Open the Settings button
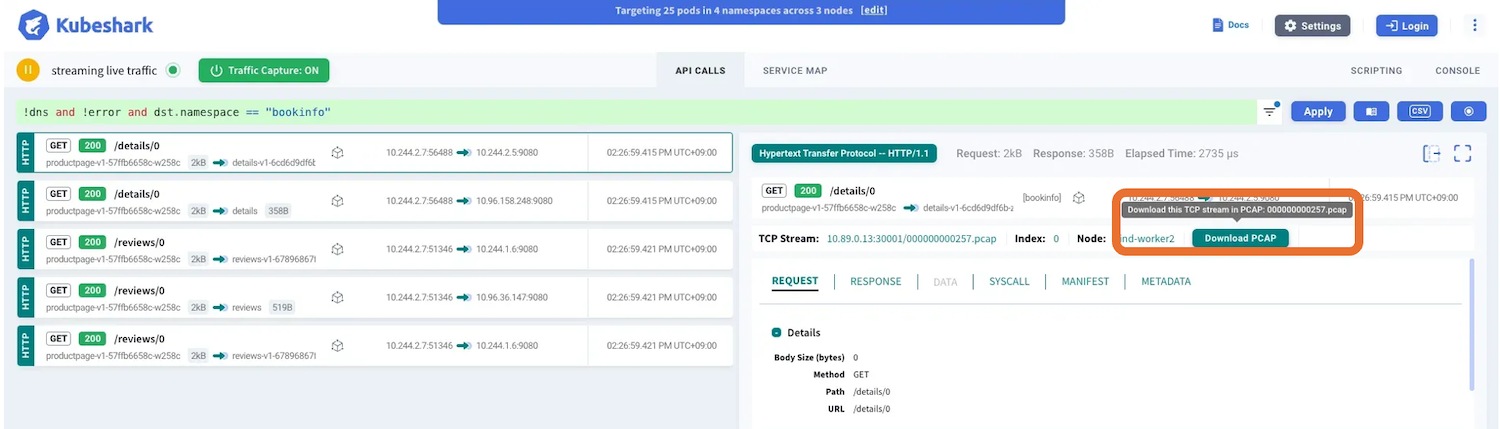 1312,26
